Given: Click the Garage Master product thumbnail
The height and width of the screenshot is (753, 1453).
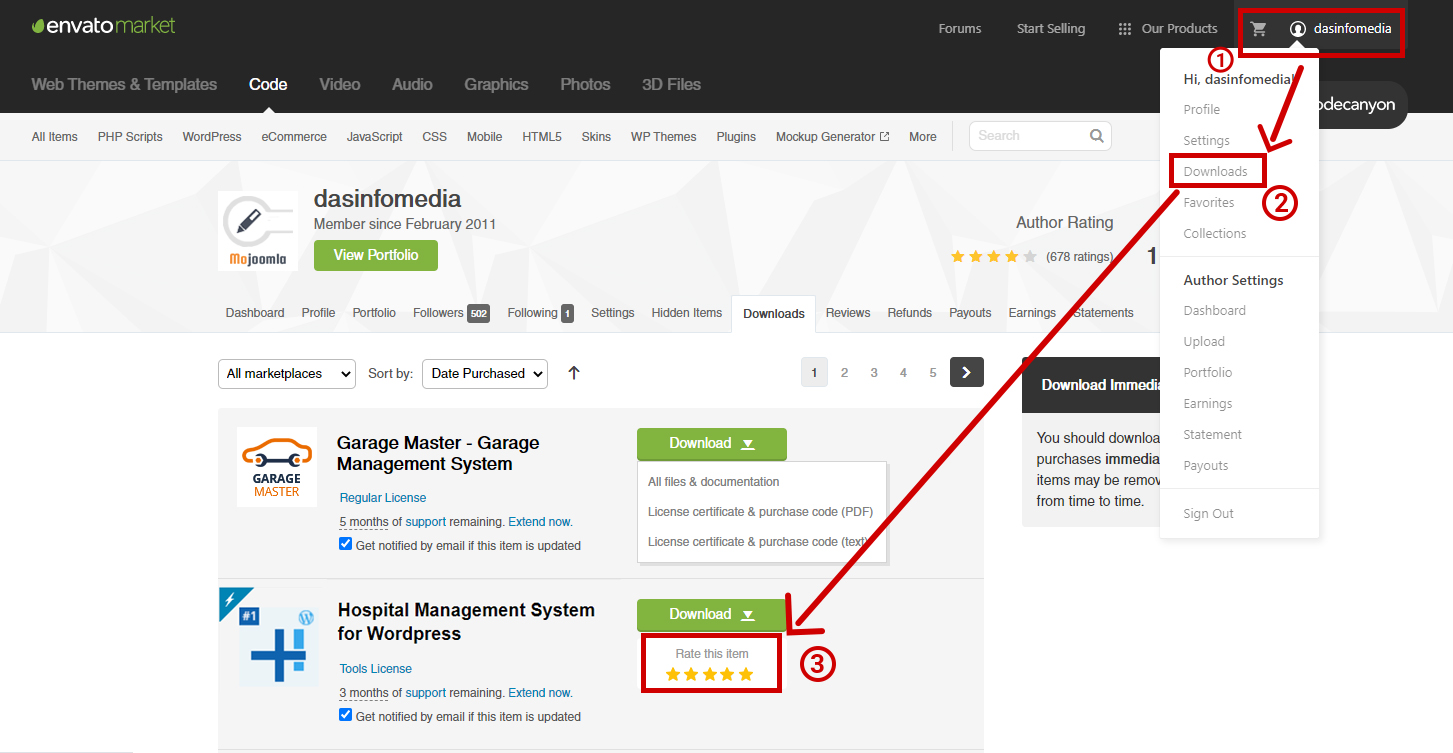Looking at the screenshot, I should [x=277, y=467].
